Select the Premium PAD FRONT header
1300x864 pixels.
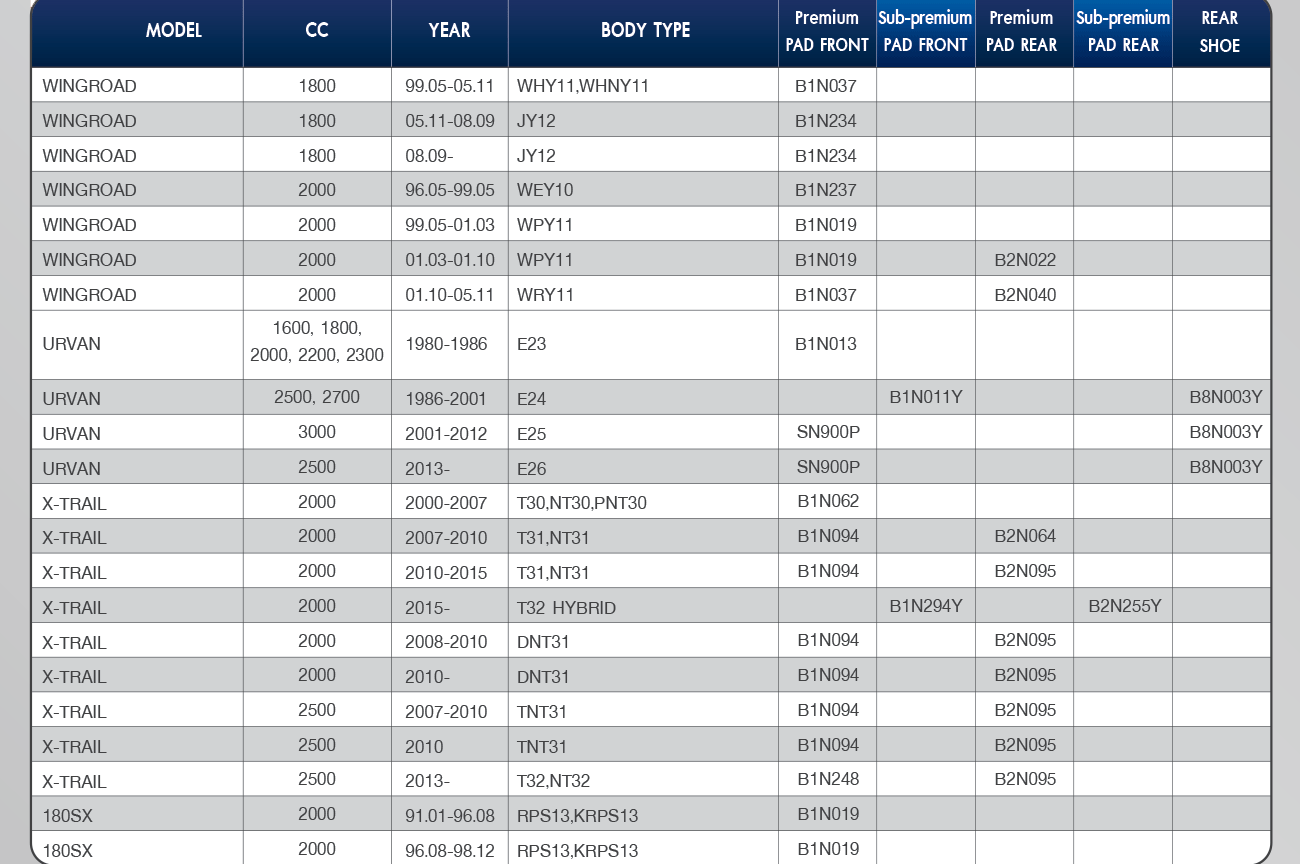point(827,31)
